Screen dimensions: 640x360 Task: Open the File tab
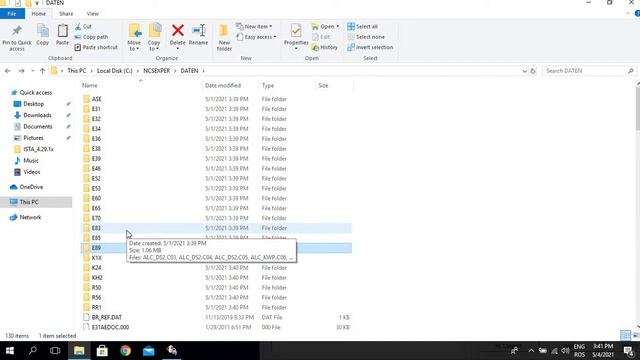[12, 14]
